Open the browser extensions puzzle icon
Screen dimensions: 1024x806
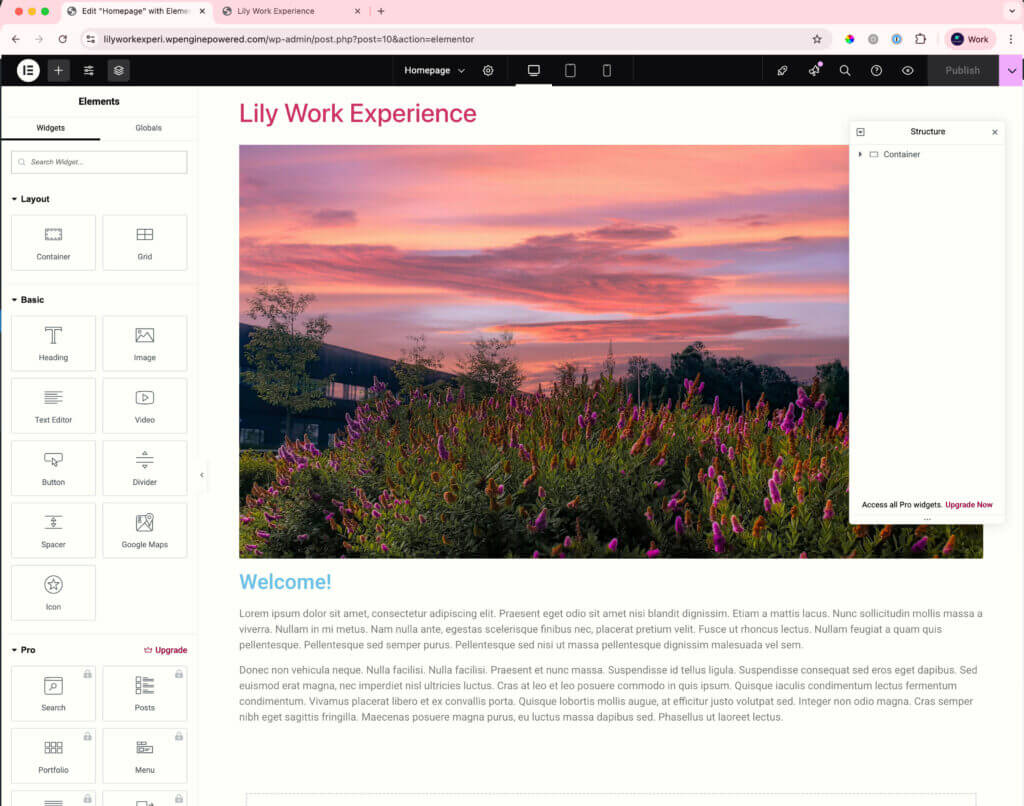pyautogui.click(x=920, y=39)
